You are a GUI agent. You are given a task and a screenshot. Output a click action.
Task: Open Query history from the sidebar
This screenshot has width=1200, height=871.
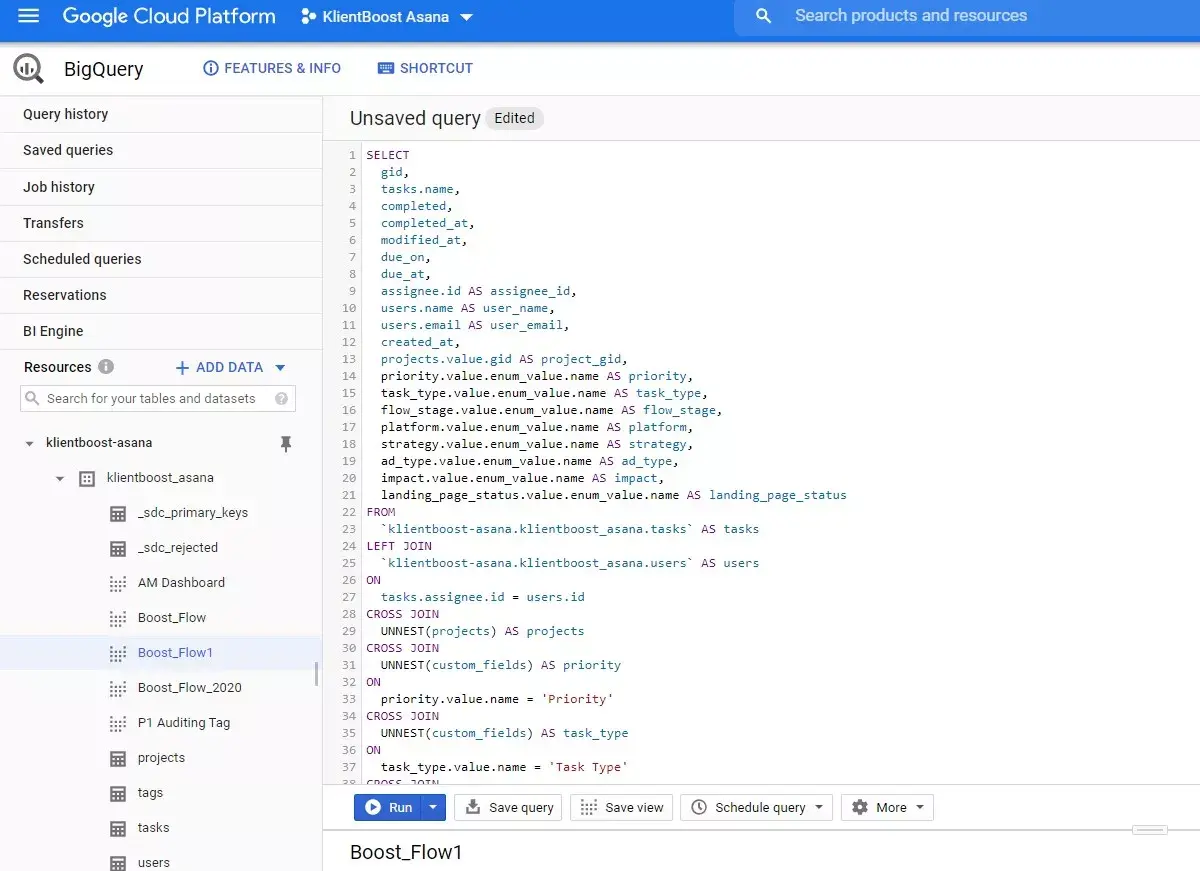pyautogui.click(x=65, y=114)
